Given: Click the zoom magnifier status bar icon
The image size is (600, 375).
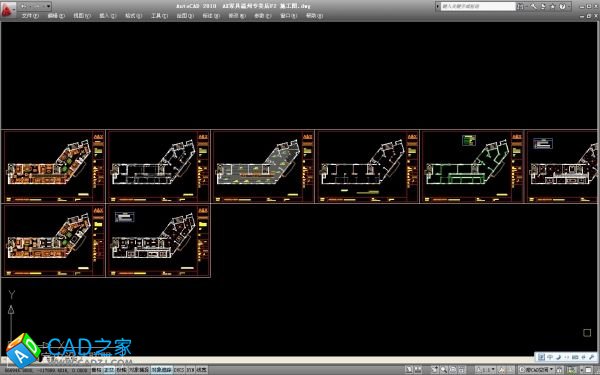Looking at the screenshot, I should pos(444,370).
